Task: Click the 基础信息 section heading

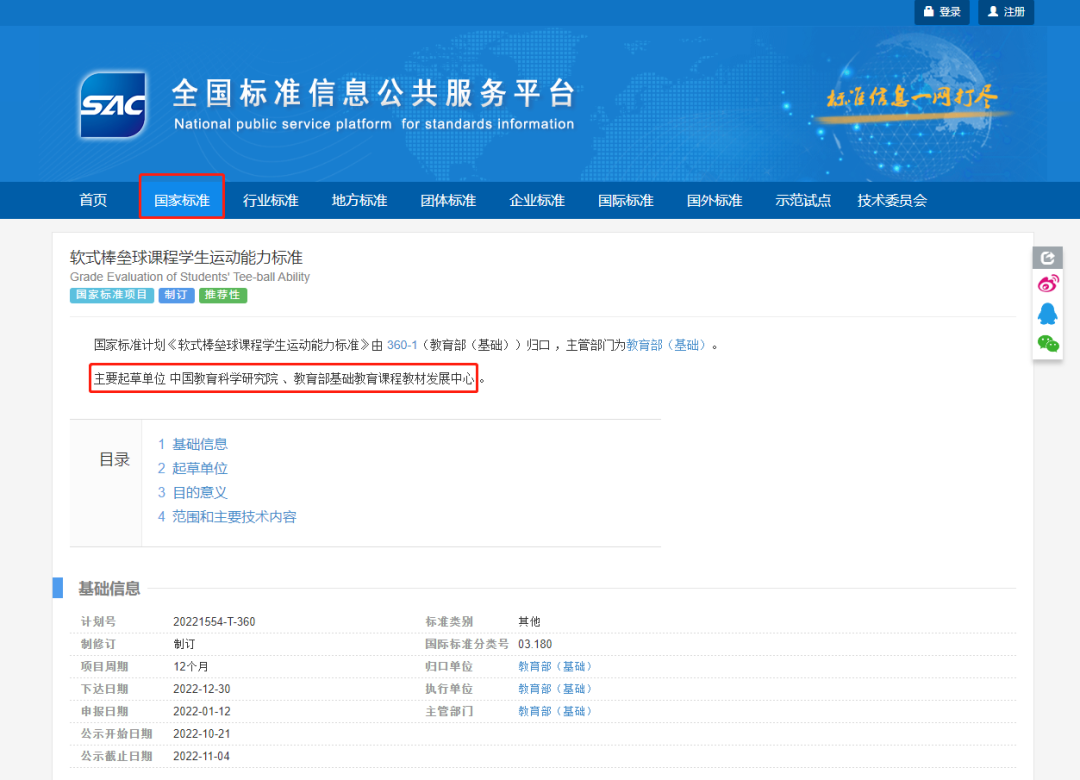Action: (109, 588)
